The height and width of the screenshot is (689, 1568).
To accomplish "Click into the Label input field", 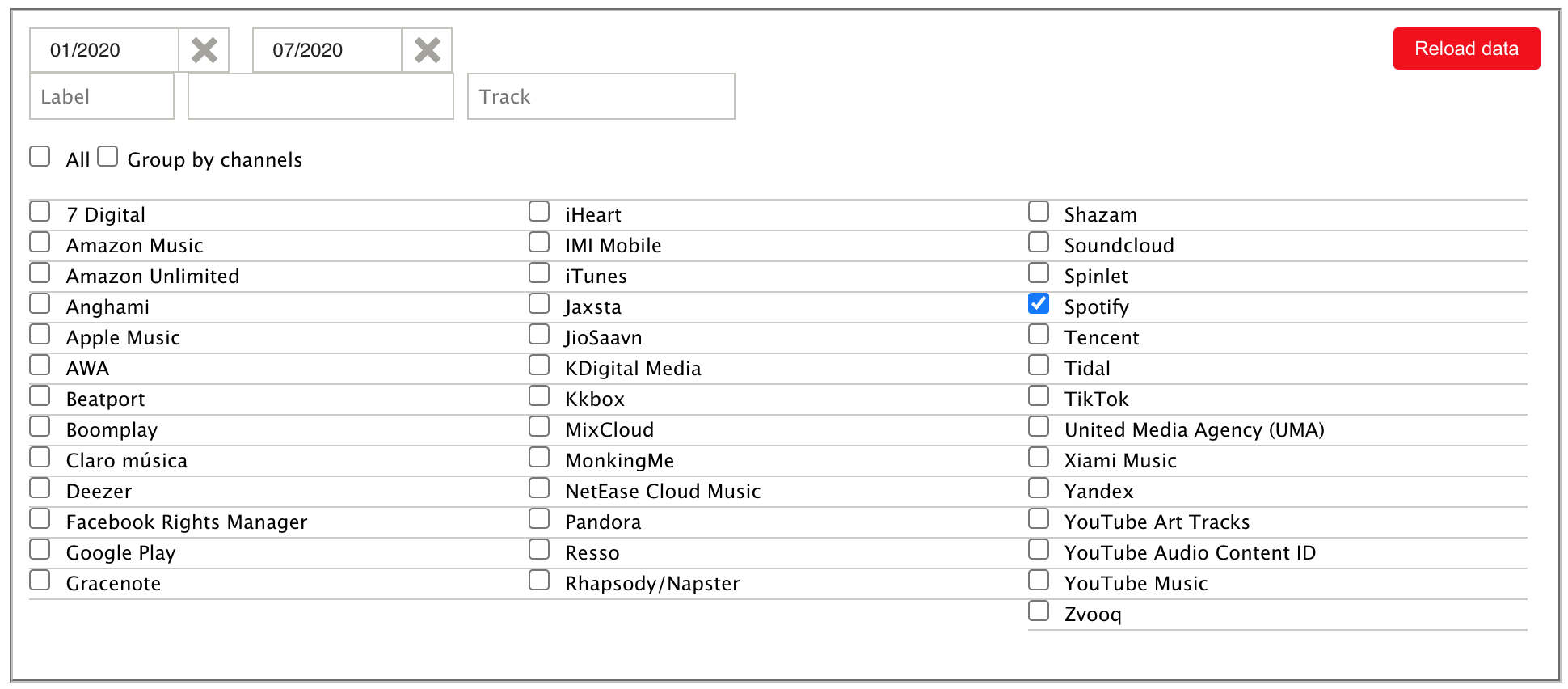I will pyautogui.click(x=102, y=96).
